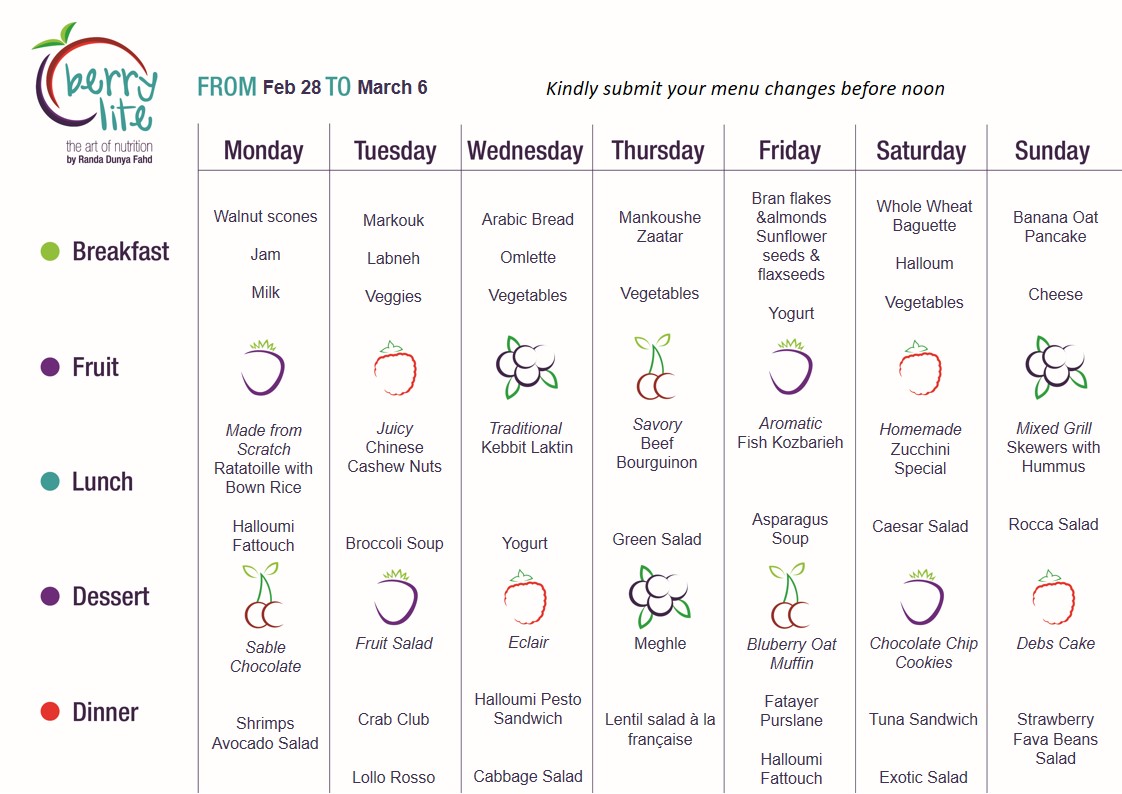
Task: Click the red Dinner bullet dot
Action: (50, 712)
